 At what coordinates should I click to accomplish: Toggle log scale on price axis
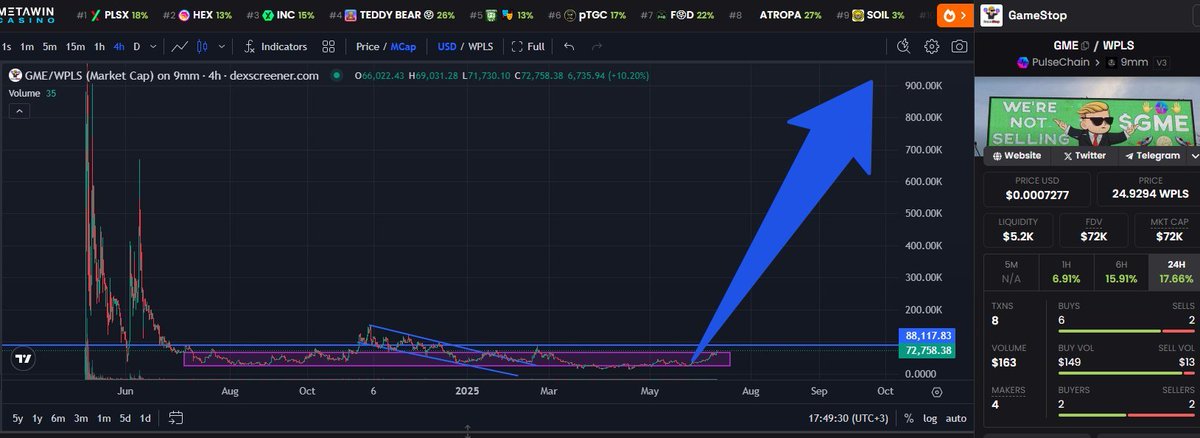click(928, 419)
